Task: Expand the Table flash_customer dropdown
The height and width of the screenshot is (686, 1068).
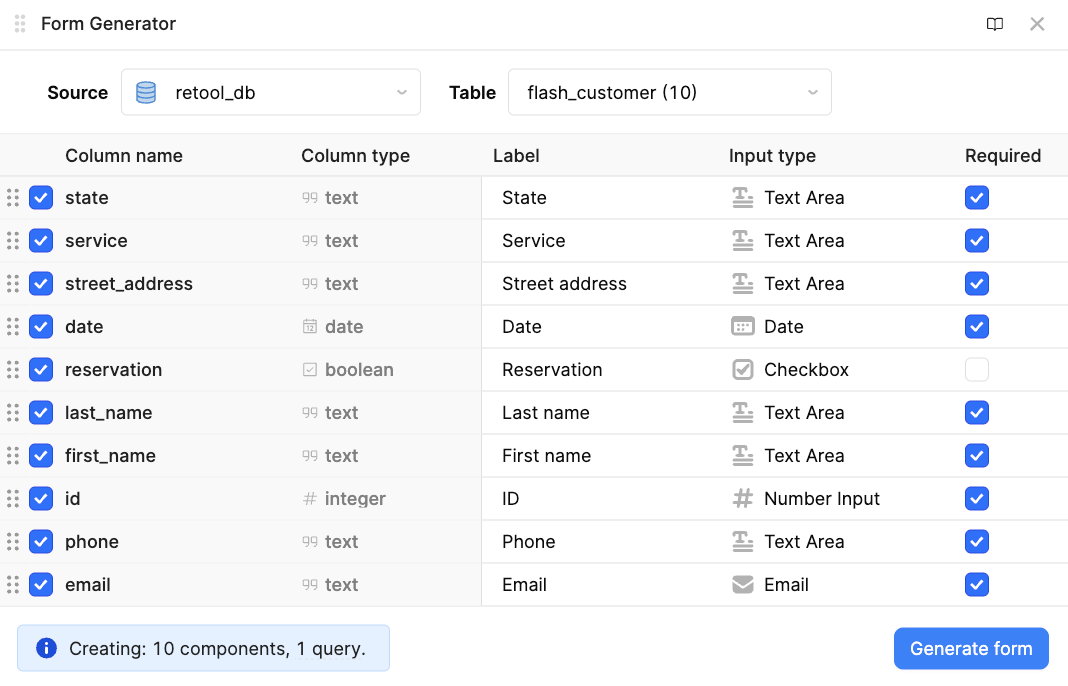Action: click(669, 93)
